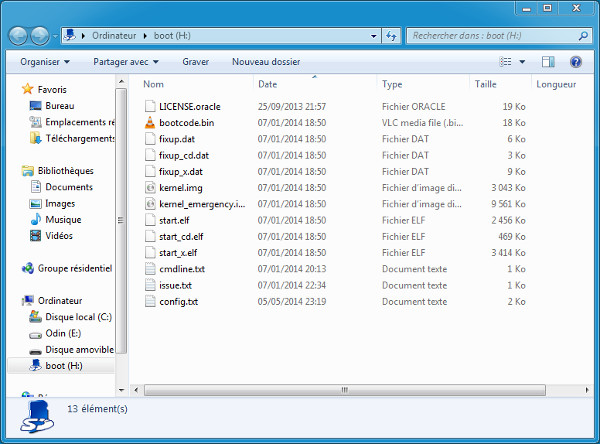600x444 pixels.
Task: Sort files by the Taille column header
Action: [486, 85]
